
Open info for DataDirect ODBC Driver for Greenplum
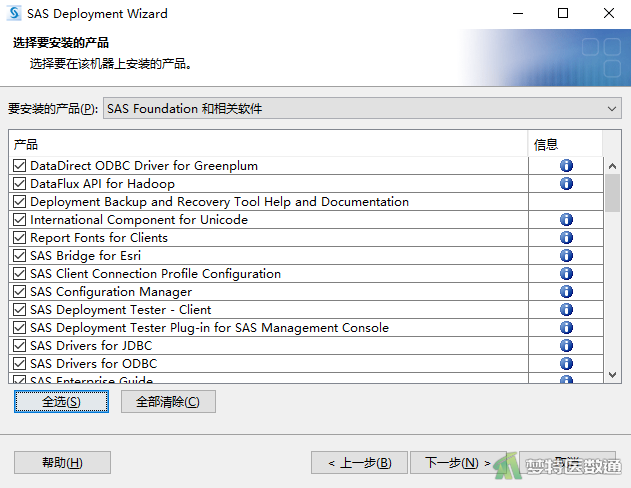pos(566,165)
